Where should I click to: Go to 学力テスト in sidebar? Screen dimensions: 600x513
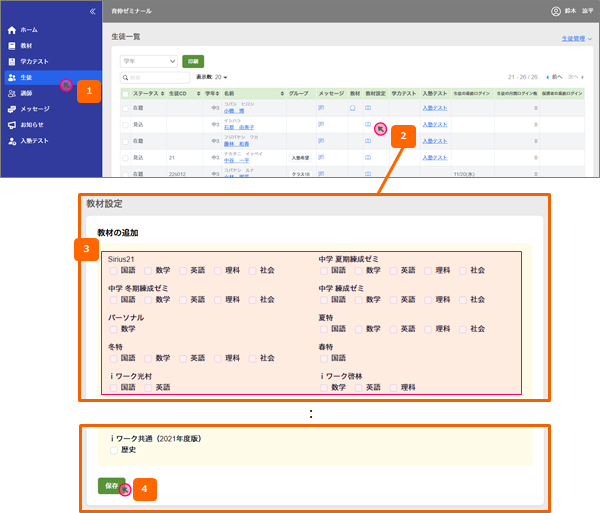34,62
